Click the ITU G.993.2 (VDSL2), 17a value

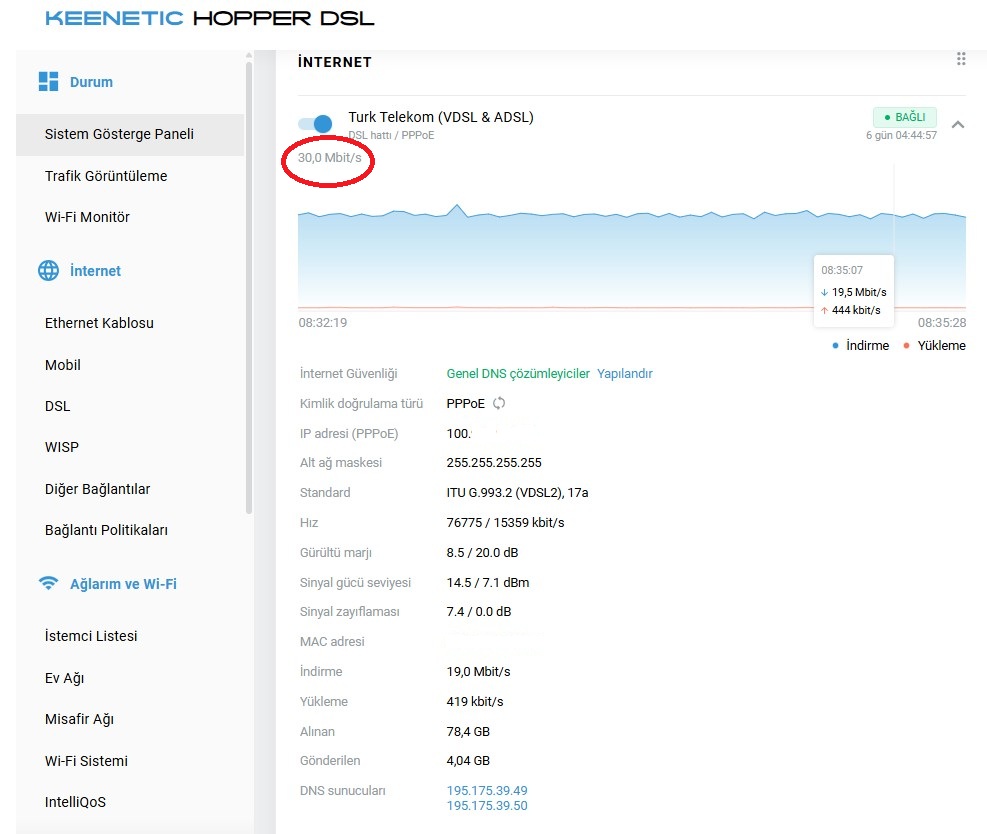pyautogui.click(x=517, y=492)
